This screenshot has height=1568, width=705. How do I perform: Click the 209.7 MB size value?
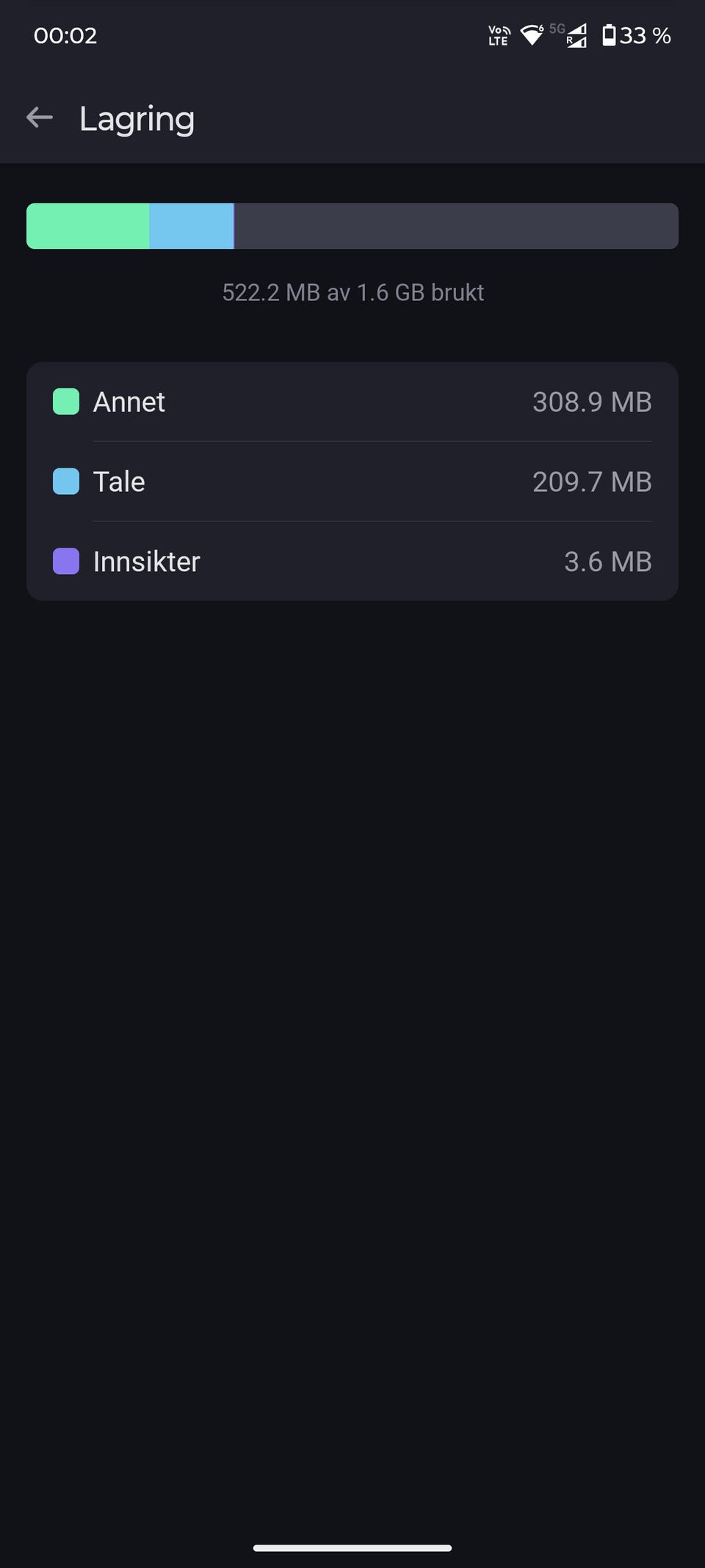592,482
